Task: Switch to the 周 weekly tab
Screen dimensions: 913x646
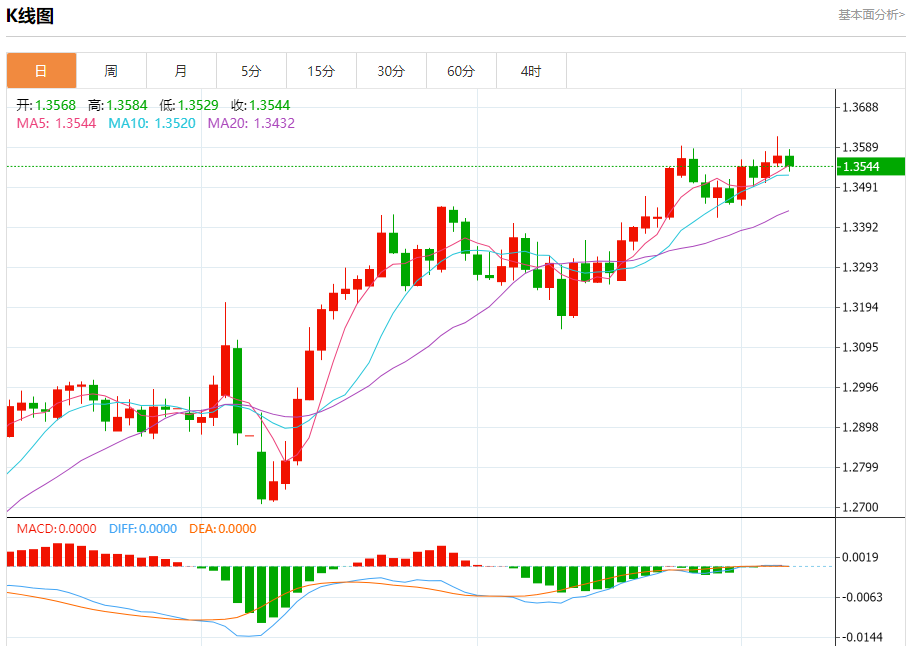Action: (x=111, y=71)
